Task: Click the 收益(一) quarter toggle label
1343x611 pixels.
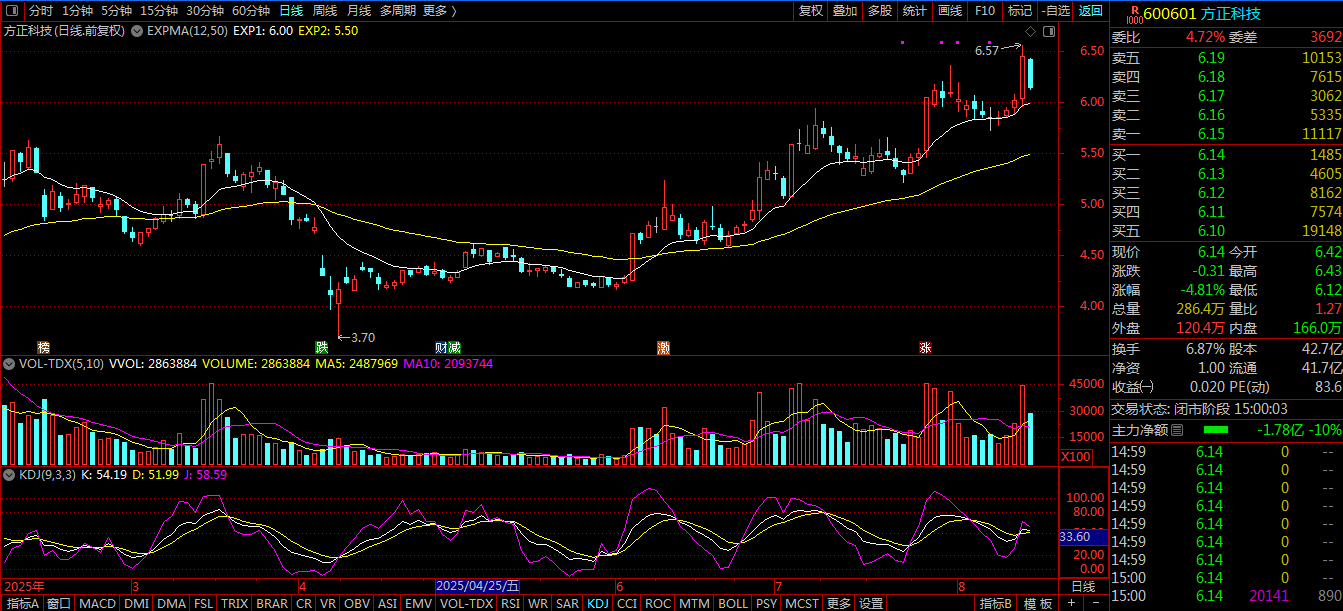Action: click(1132, 387)
